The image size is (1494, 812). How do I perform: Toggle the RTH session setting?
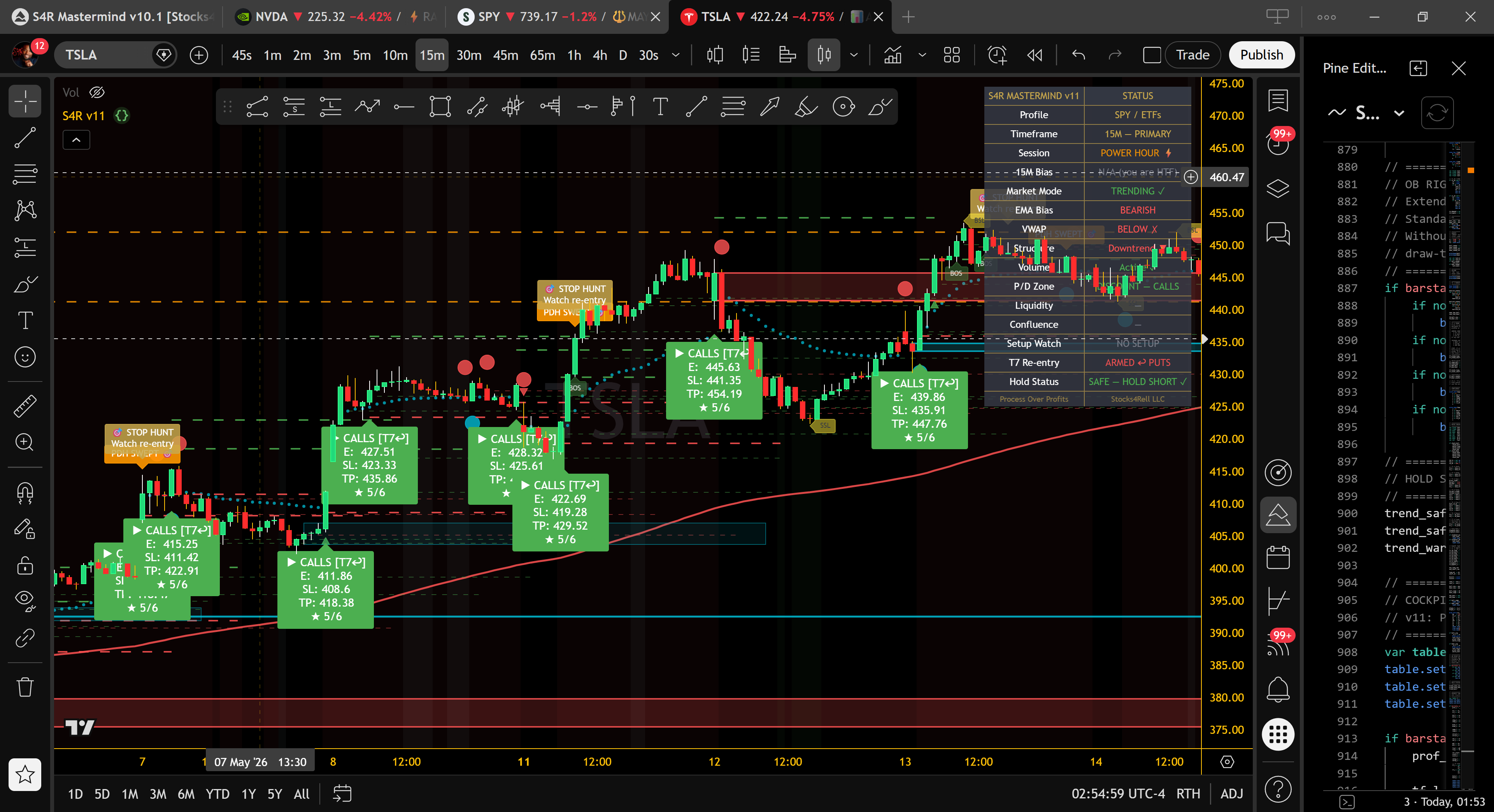[1188, 793]
